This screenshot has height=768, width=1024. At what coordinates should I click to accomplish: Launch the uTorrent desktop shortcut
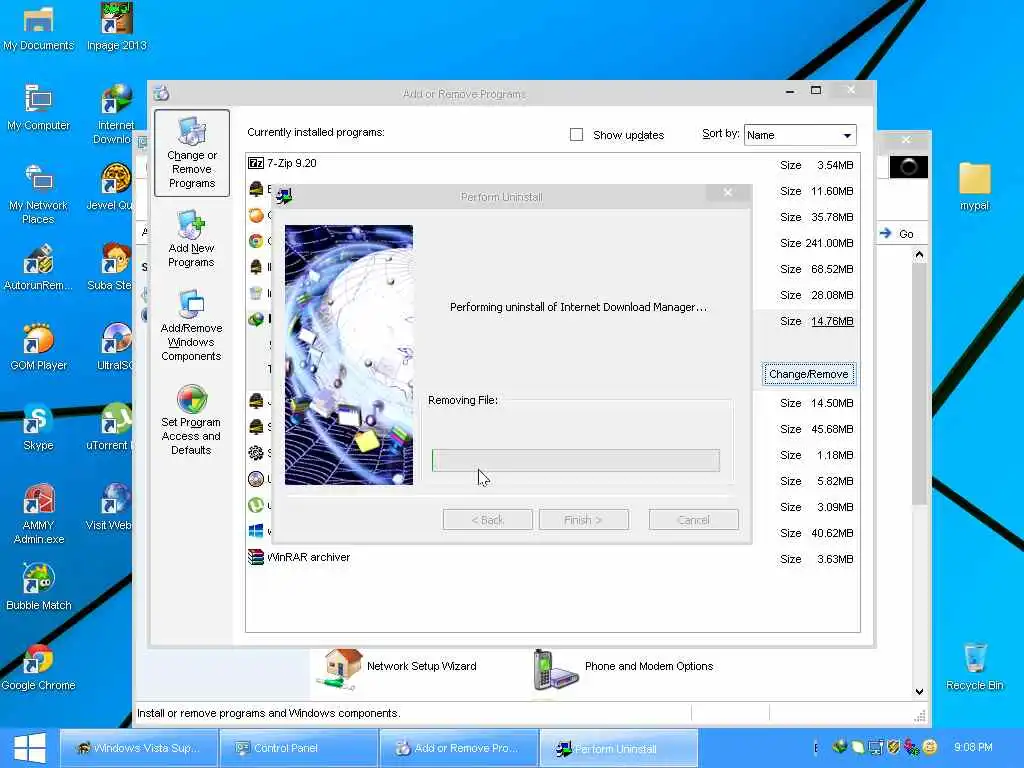pos(111,428)
